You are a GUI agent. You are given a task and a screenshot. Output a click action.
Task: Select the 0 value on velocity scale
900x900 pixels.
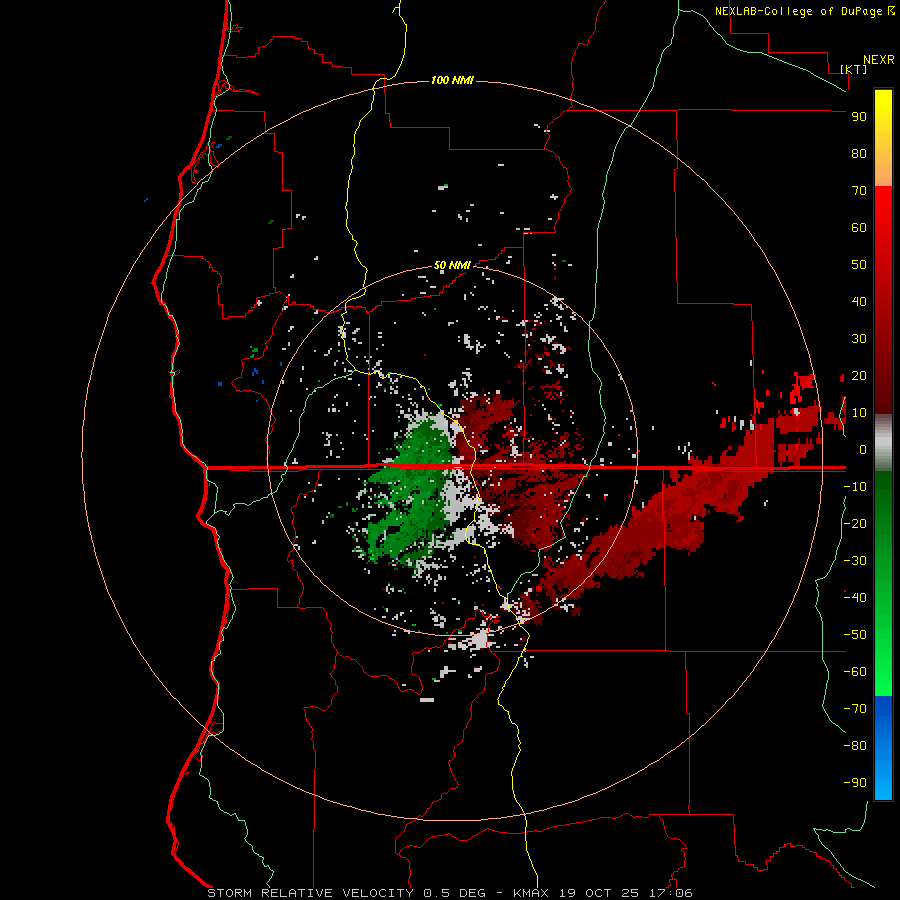863,449
